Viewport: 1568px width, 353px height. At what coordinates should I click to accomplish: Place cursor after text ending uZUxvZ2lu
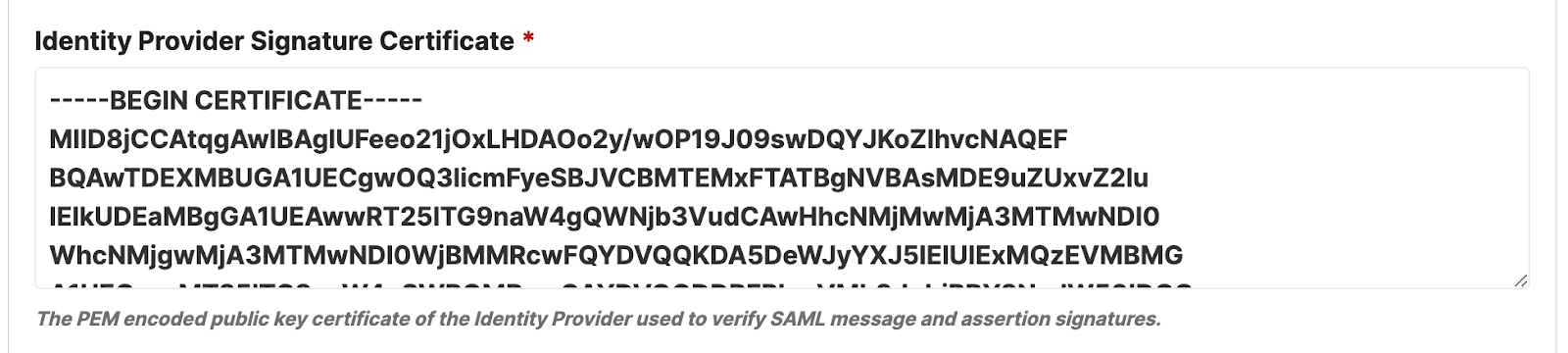pyautogui.click(x=1150, y=178)
